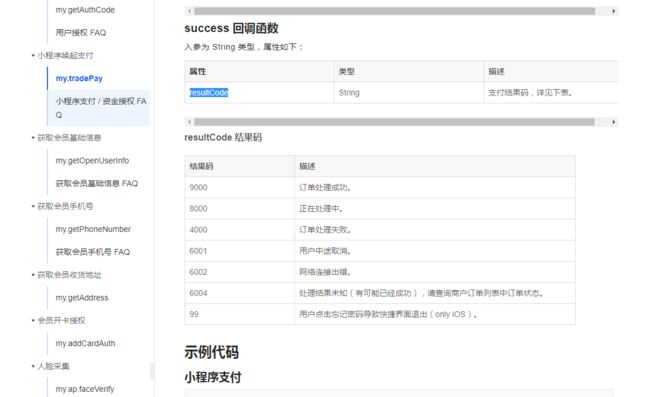Click 用户点击忘记密码 description cell
The height and width of the screenshot is (397, 650).
(x=435, y=314)
